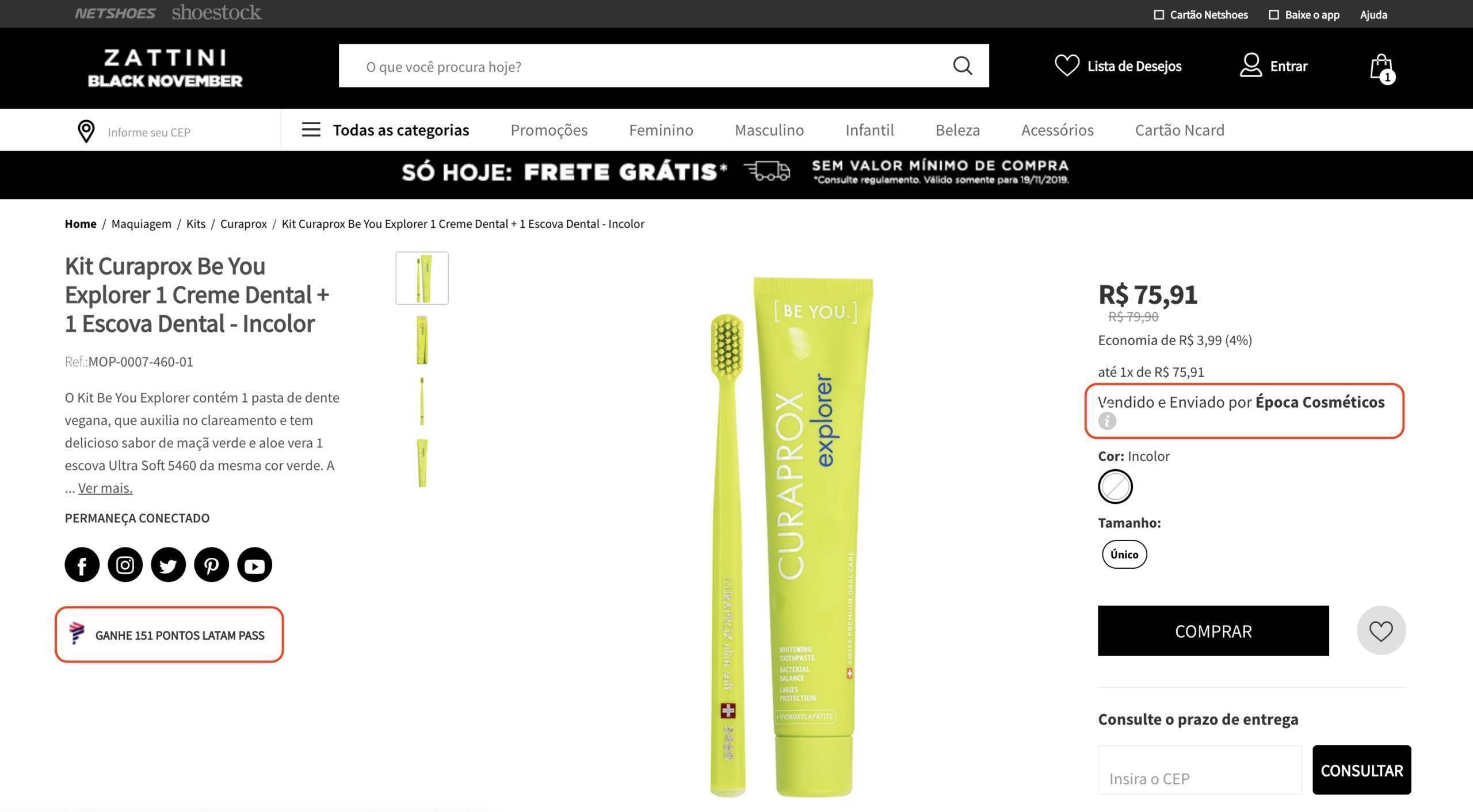Viewport: 1473px width, 812px height.
Task: Open the Beleza menu category
Action: coord(957,130)
